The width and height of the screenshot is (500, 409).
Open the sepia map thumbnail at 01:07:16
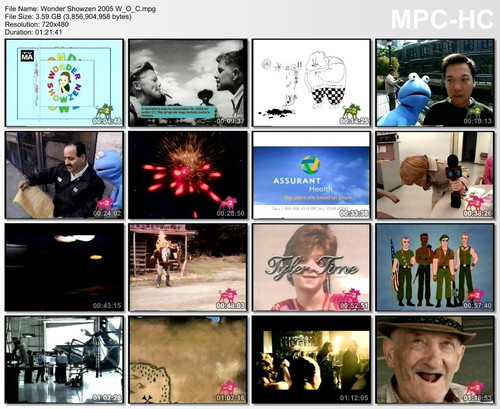pyautogui.click(x=188, y=360)
